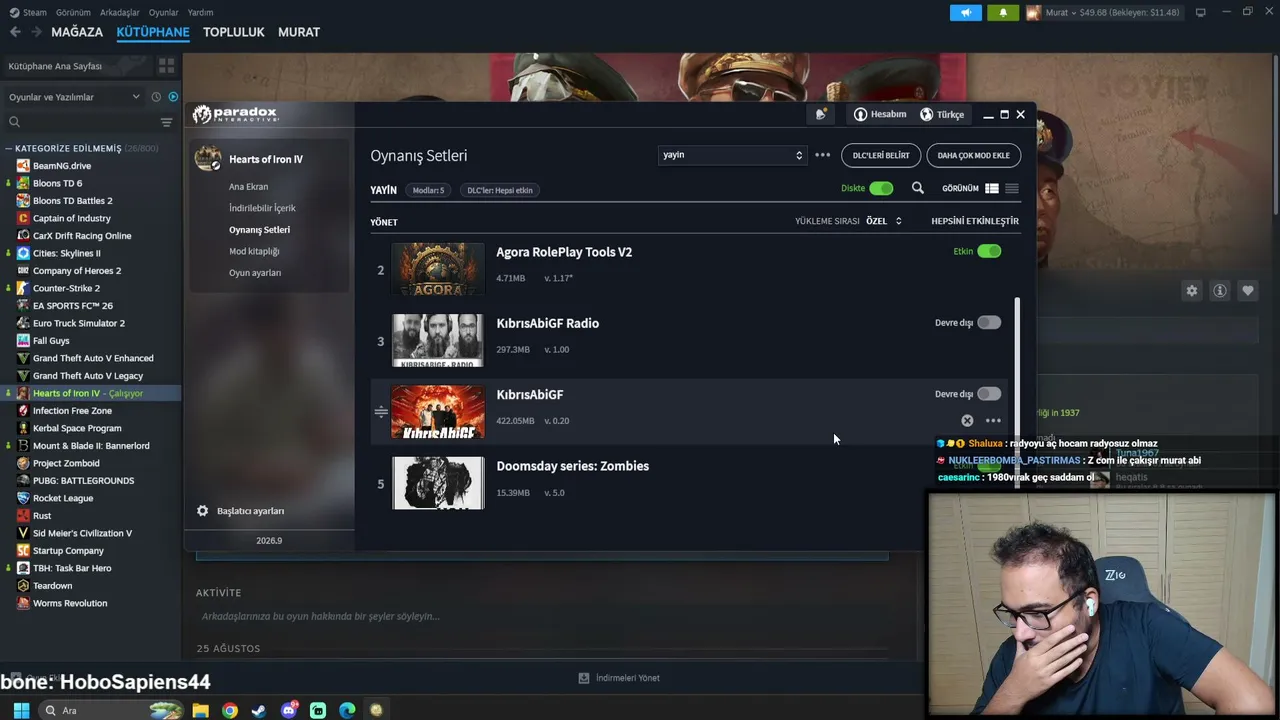Image resolution: width=1280 pixels, height=720 pixels.
Task: Open Windows Start menu
Action: click(x=21, y=710)
